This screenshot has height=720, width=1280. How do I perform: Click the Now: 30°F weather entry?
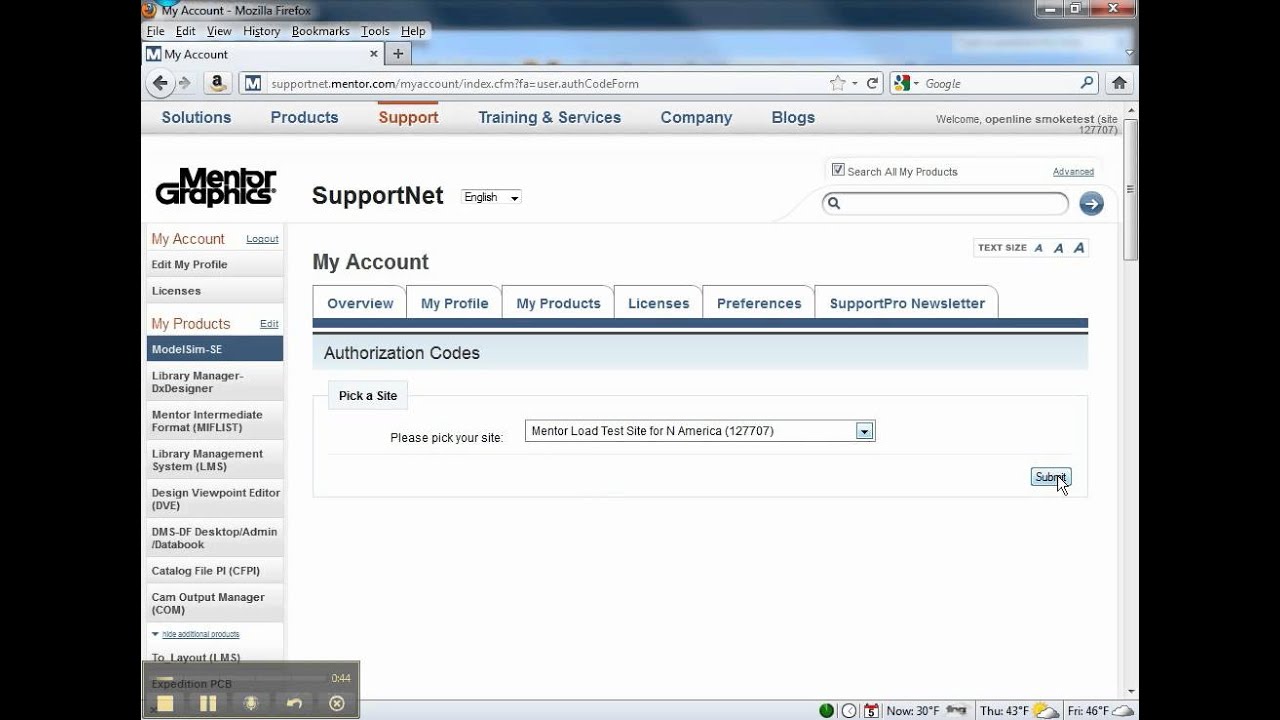coord(926,711)
